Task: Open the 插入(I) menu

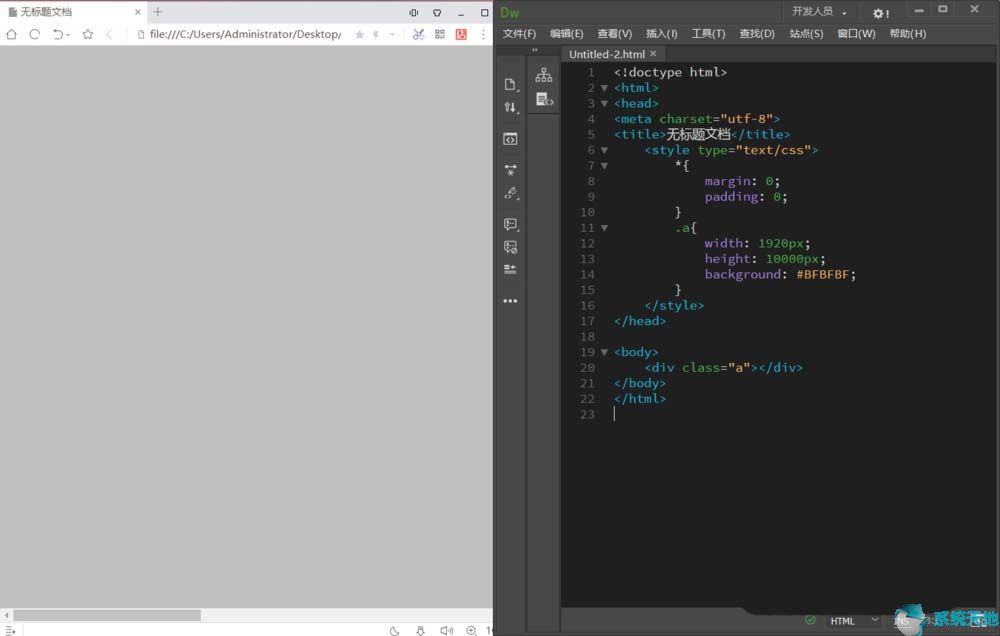Action: [x=661, y=34]
